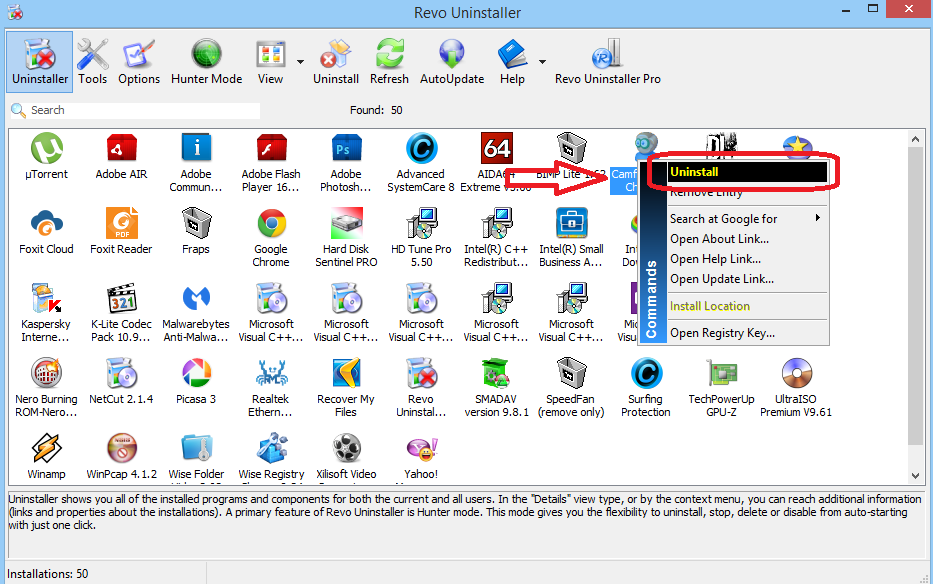Image resolution: width=933 pixels, height=584 pixels.
Task: Expand the Help dropdown arrow
Action: click(542, 62)
